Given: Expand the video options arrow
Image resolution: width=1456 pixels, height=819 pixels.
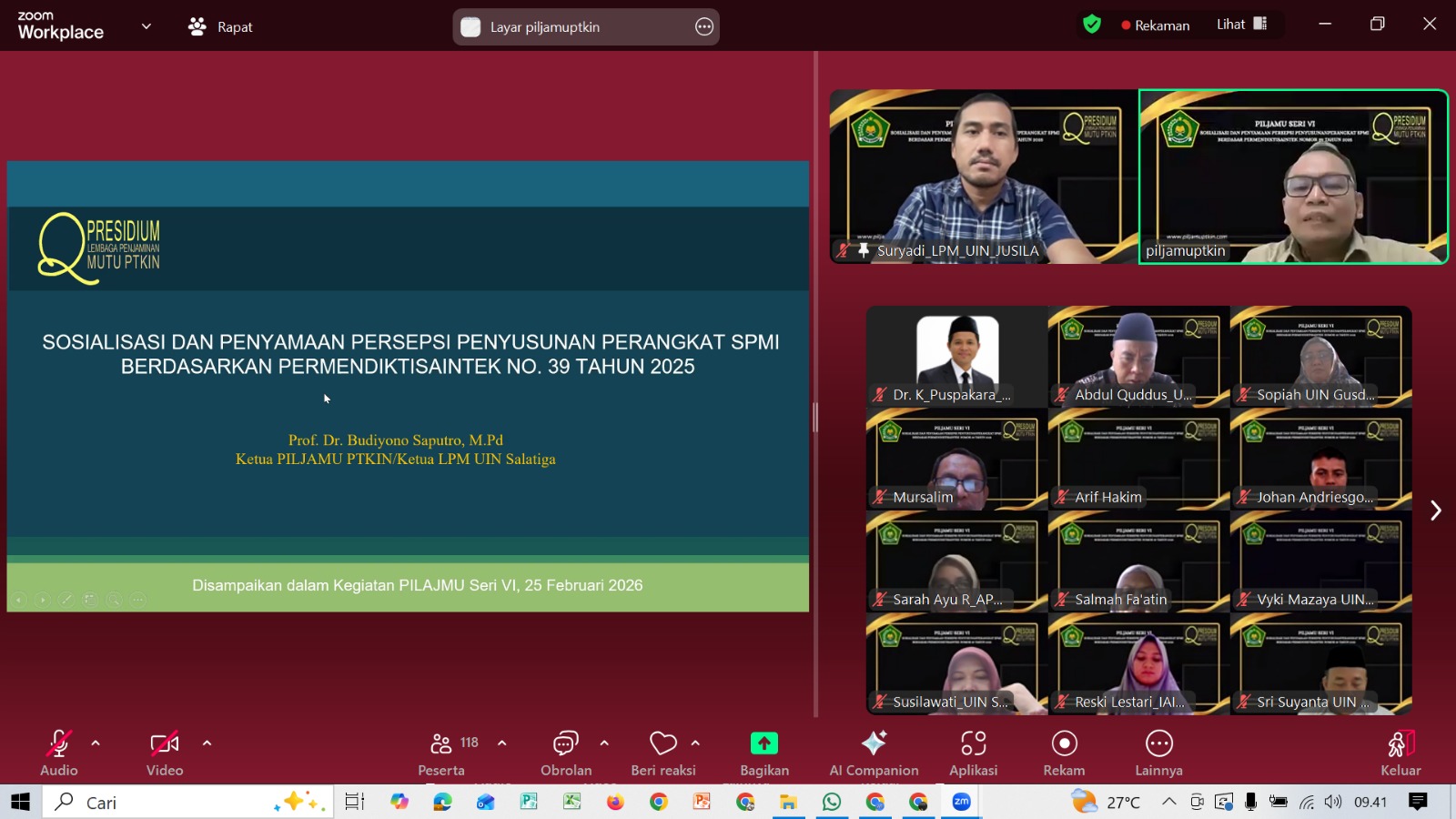Looking at the screenshot, I should click(x=207, y=743).
